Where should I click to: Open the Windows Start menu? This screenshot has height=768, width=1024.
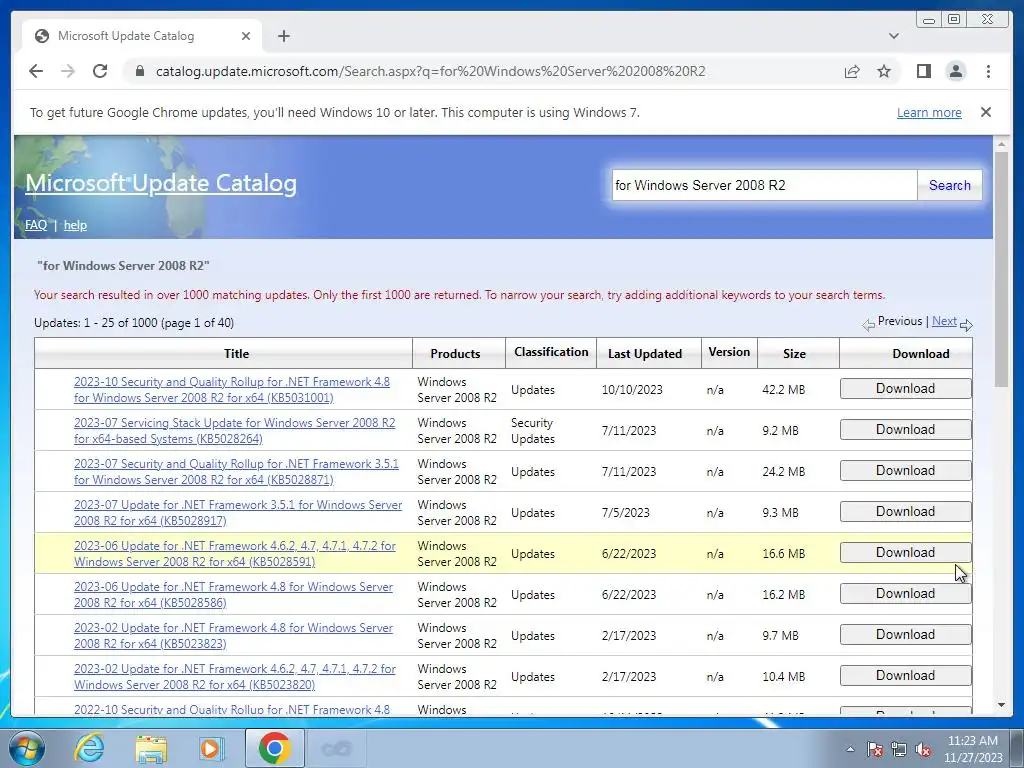(x=26, y=748)
